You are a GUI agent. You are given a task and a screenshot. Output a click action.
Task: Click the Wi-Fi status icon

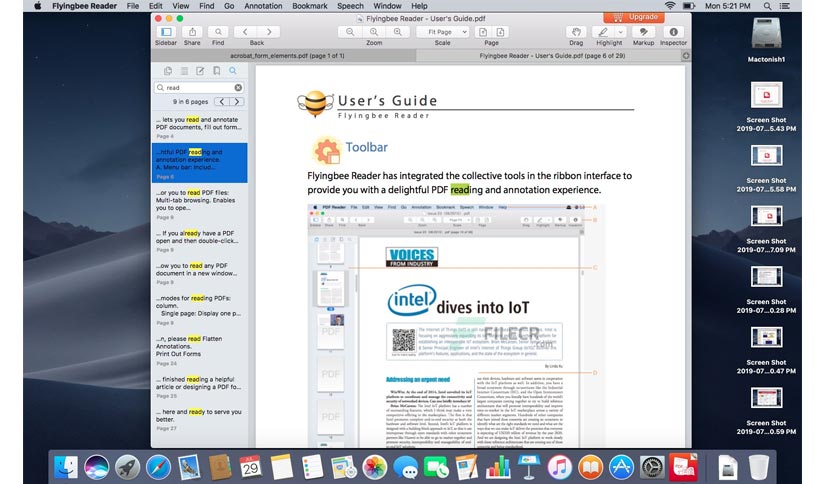pyautogui.click(x=670, y=6)
